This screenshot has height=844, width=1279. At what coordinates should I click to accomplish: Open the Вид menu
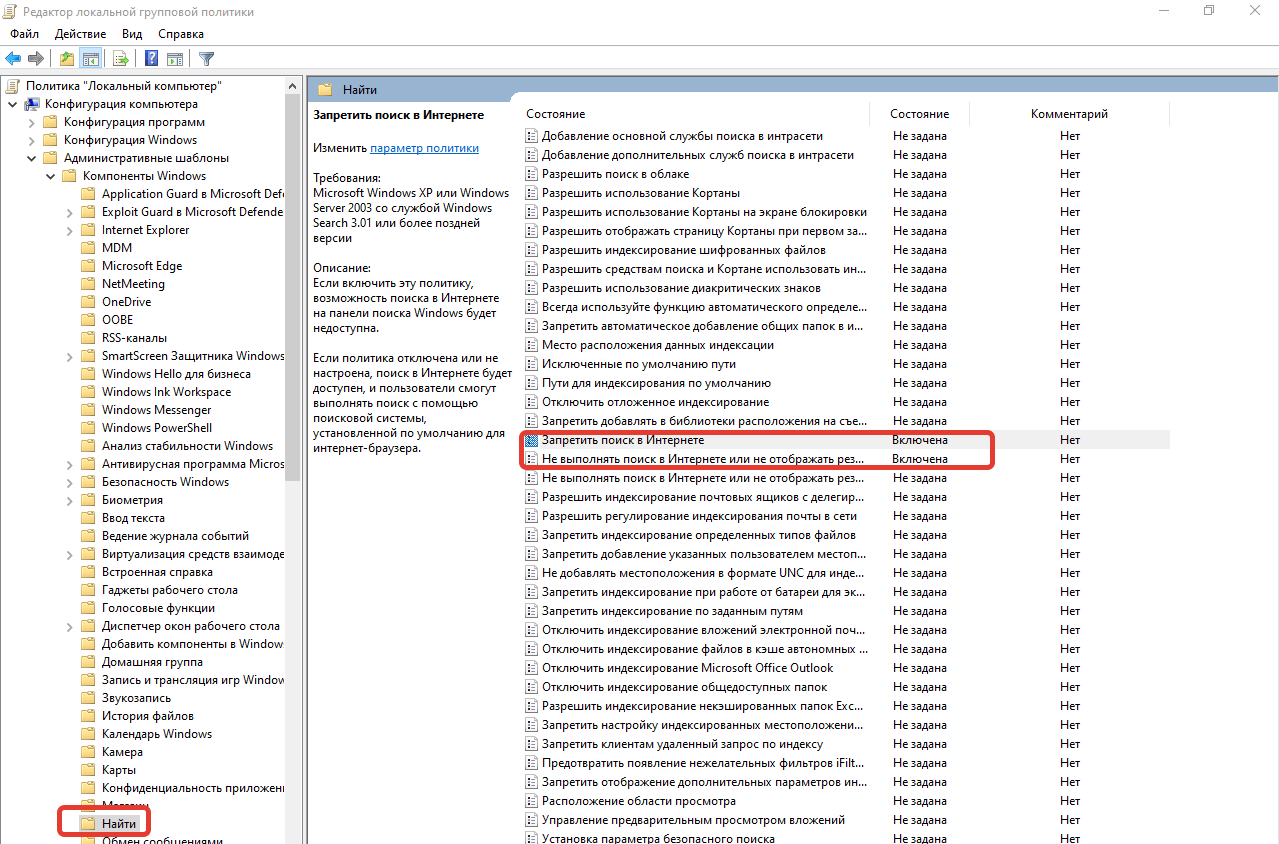pyautogui.click(x=132, y=34)
